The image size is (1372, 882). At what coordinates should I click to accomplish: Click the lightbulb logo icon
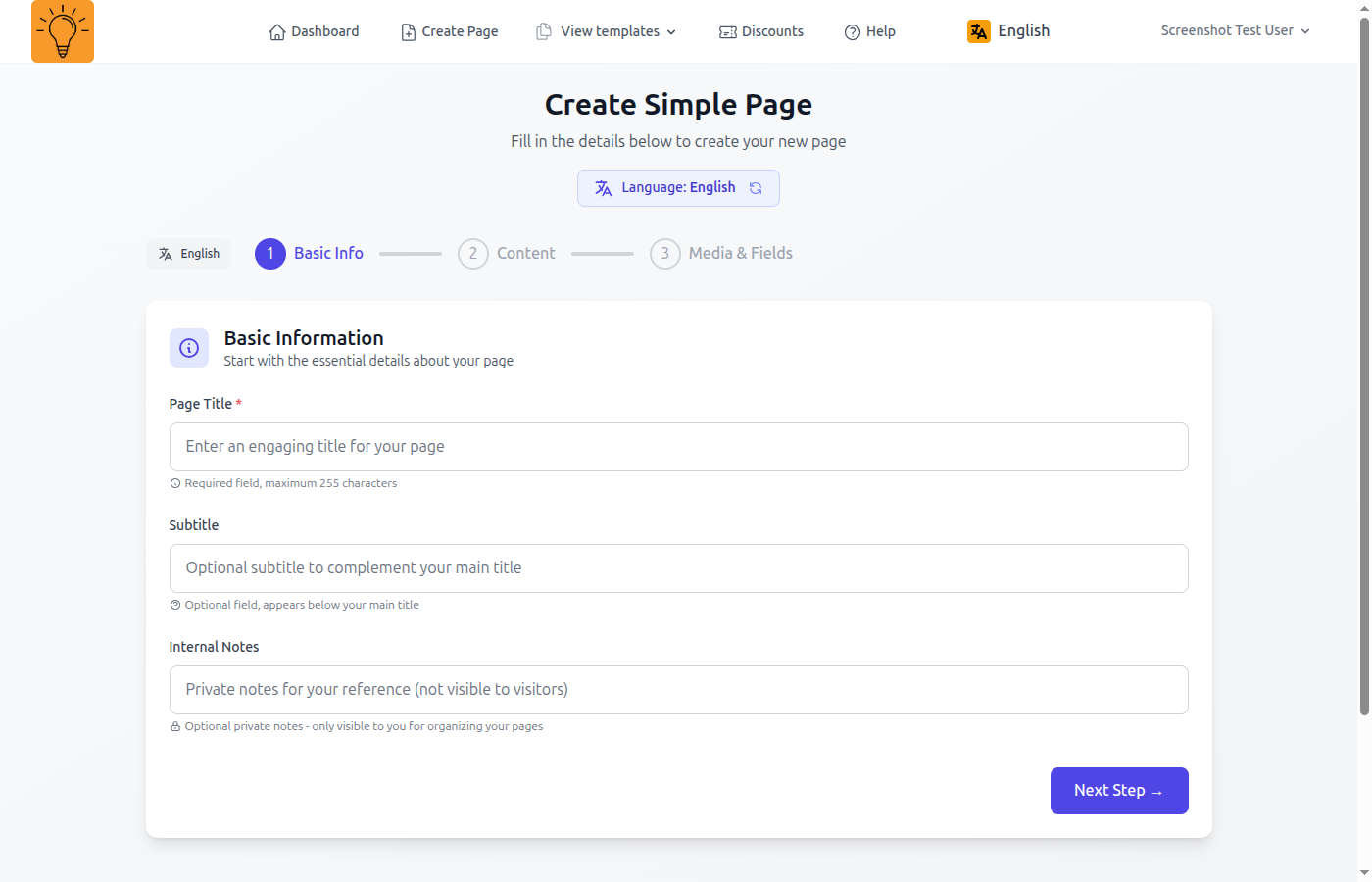[63, 31]
